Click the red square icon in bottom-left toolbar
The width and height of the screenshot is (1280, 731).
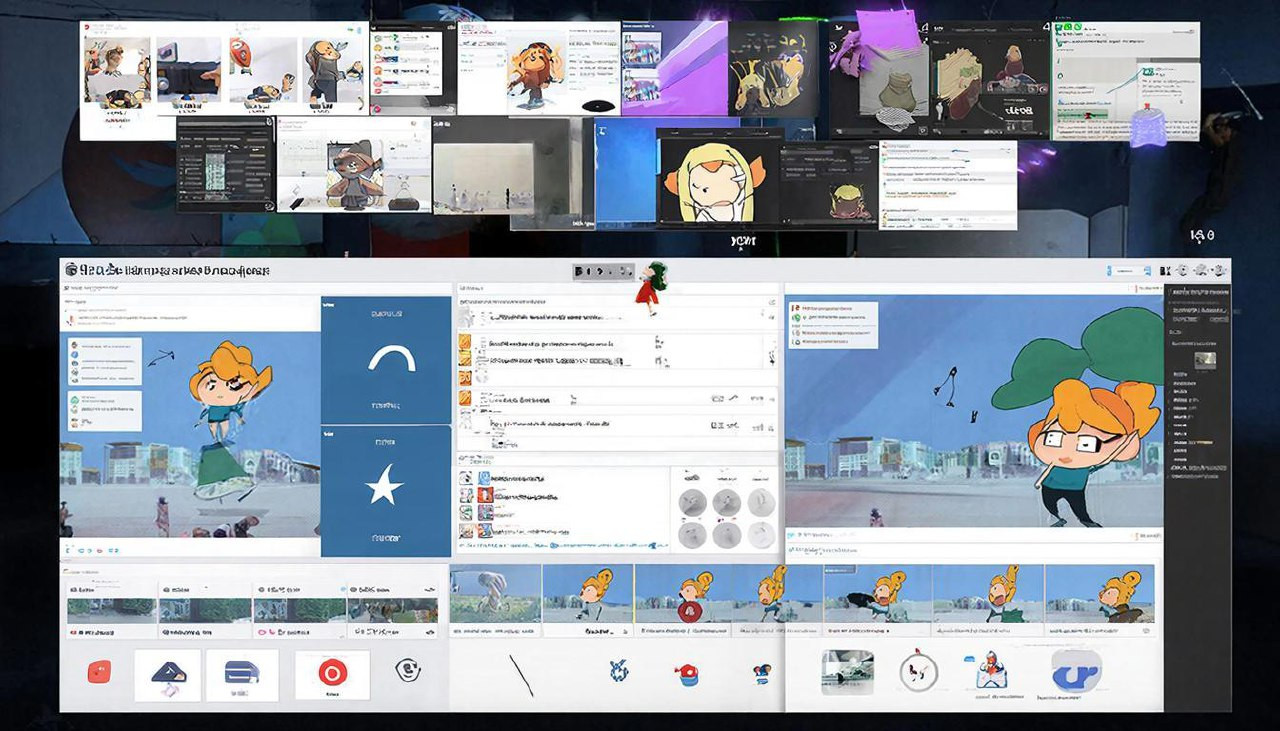click(100, 672)
